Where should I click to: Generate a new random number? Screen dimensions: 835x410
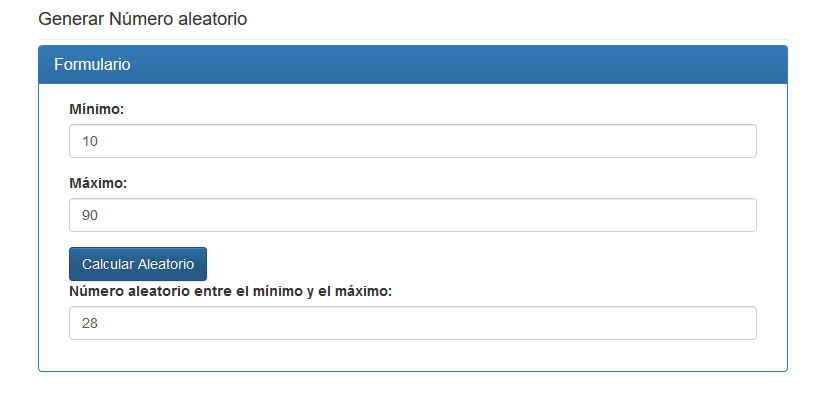[138, 264]
